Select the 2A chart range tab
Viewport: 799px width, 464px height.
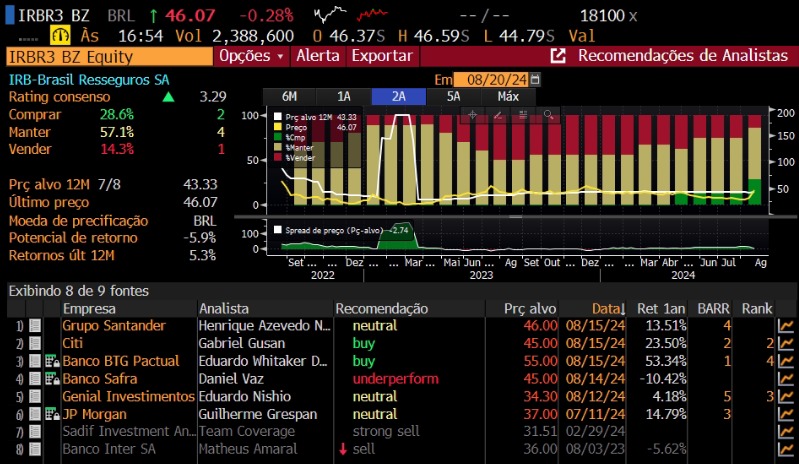pyautogui.click(x=398, y=97)
